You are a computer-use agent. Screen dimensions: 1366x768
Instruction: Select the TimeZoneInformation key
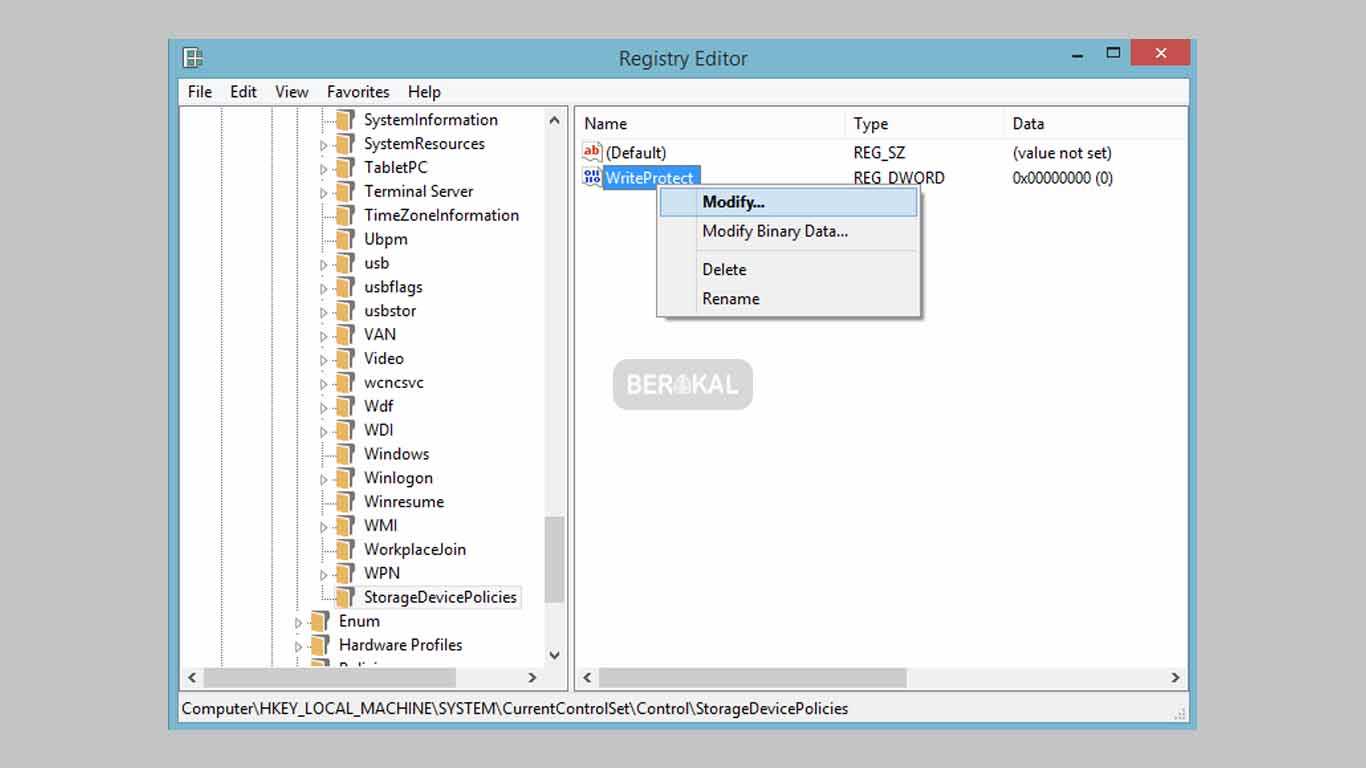[x=441, y=215]
